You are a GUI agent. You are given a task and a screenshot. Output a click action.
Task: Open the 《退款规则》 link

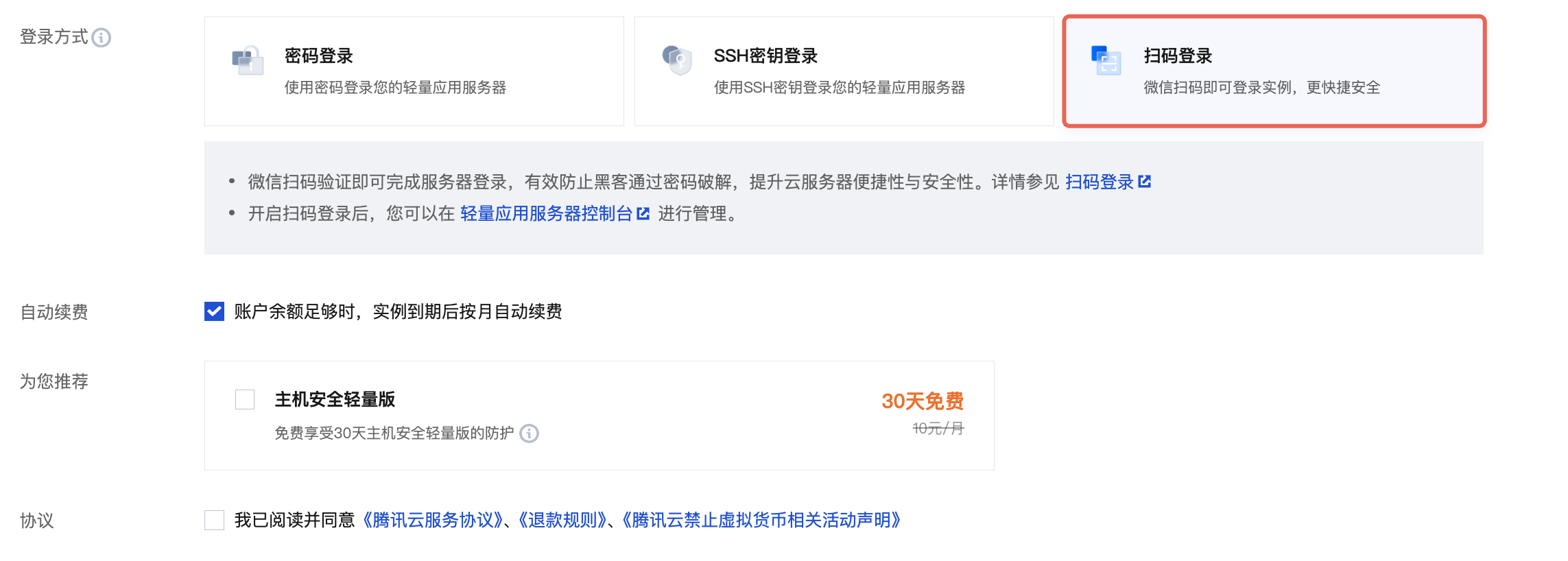(562, 520)
